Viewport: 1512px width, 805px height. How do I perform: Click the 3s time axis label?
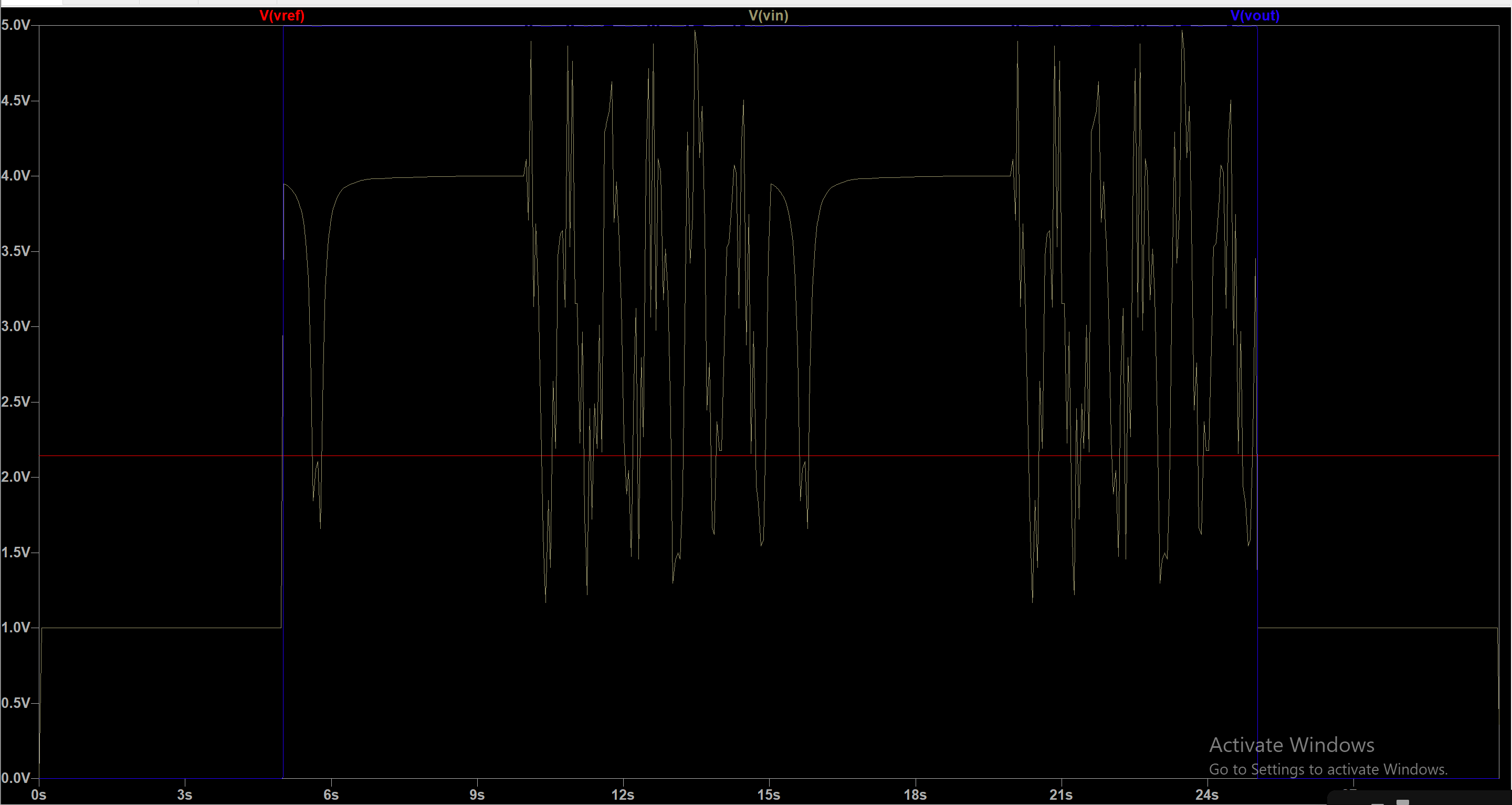pos(184,795)
